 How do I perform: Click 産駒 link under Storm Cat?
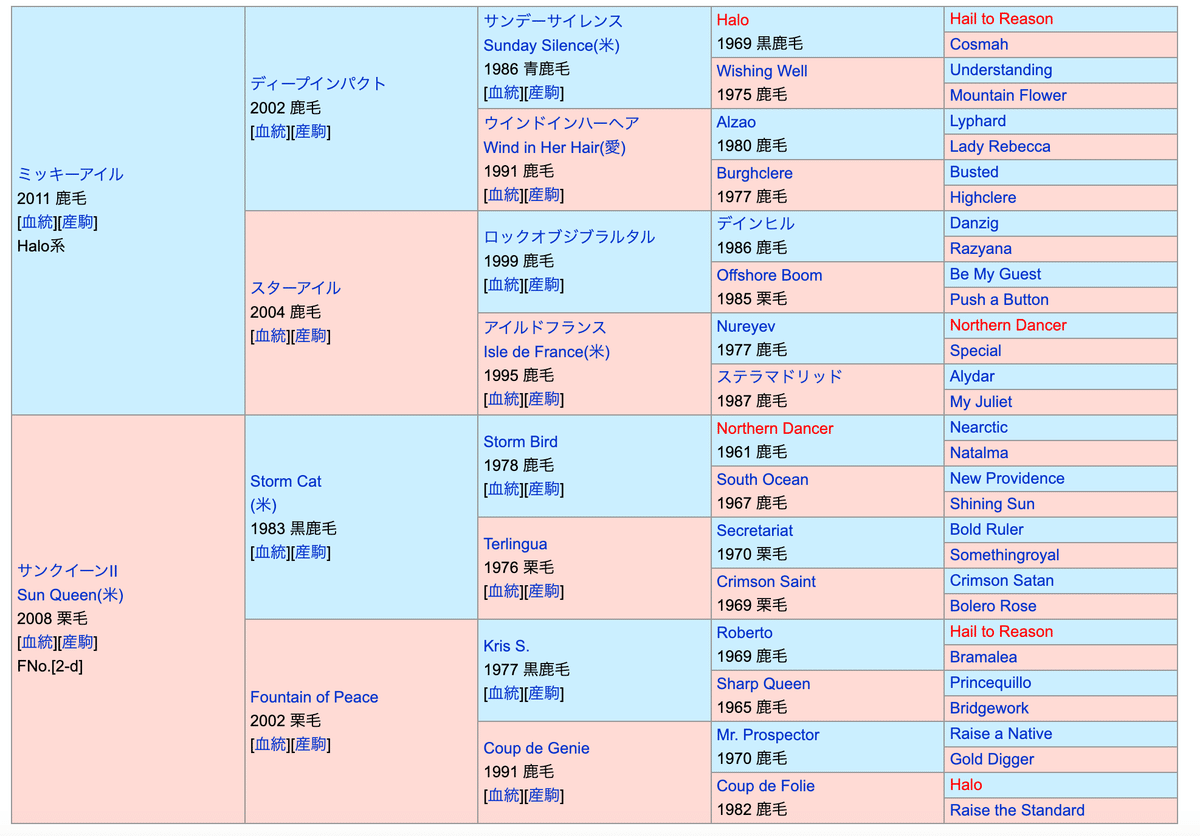tap(311, 552)
